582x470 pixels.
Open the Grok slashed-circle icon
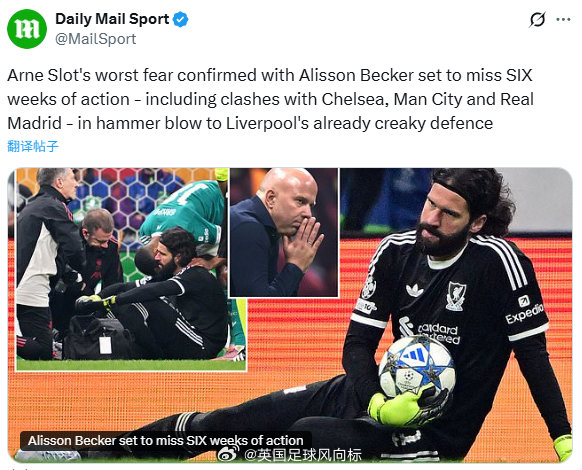[537, 19]
